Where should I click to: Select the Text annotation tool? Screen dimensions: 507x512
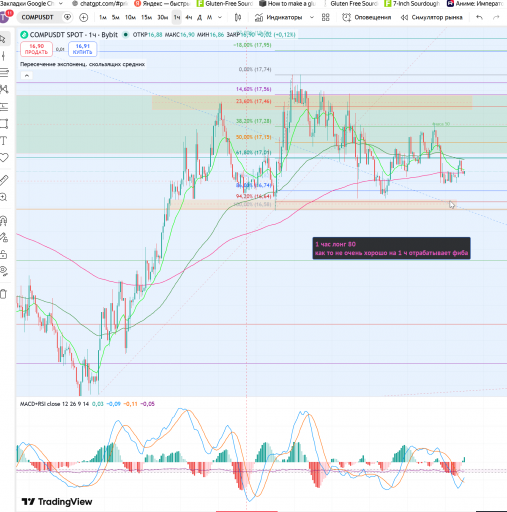point(4,141)
